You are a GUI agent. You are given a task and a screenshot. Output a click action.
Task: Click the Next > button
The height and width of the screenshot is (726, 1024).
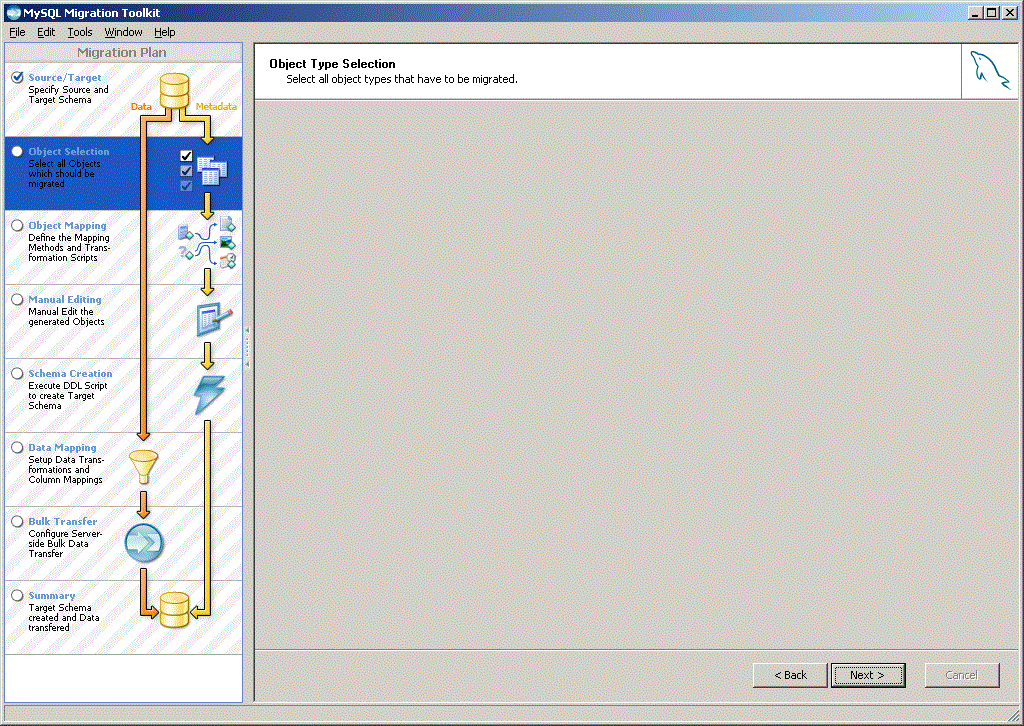tap(867, 675)
